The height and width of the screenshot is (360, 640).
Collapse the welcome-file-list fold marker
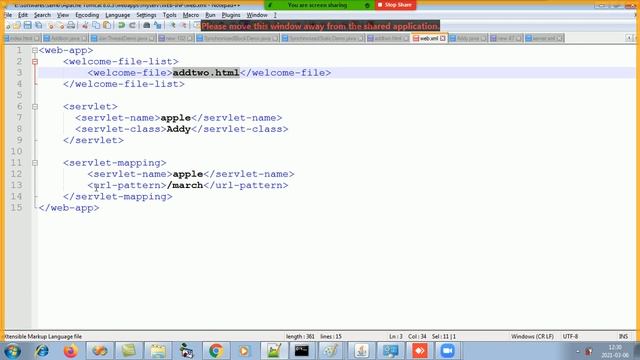click(x=35, y=62)
